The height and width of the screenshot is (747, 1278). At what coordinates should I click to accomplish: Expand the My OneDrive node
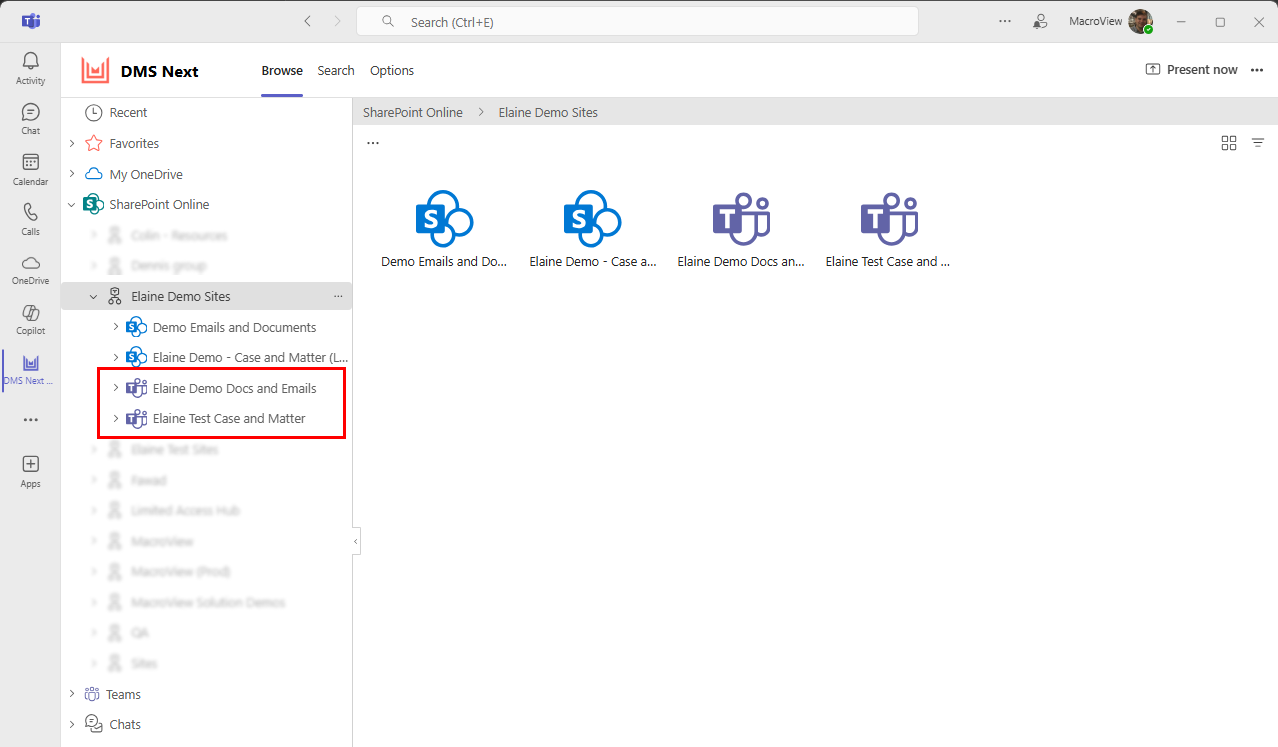click(x=72, y=174)
